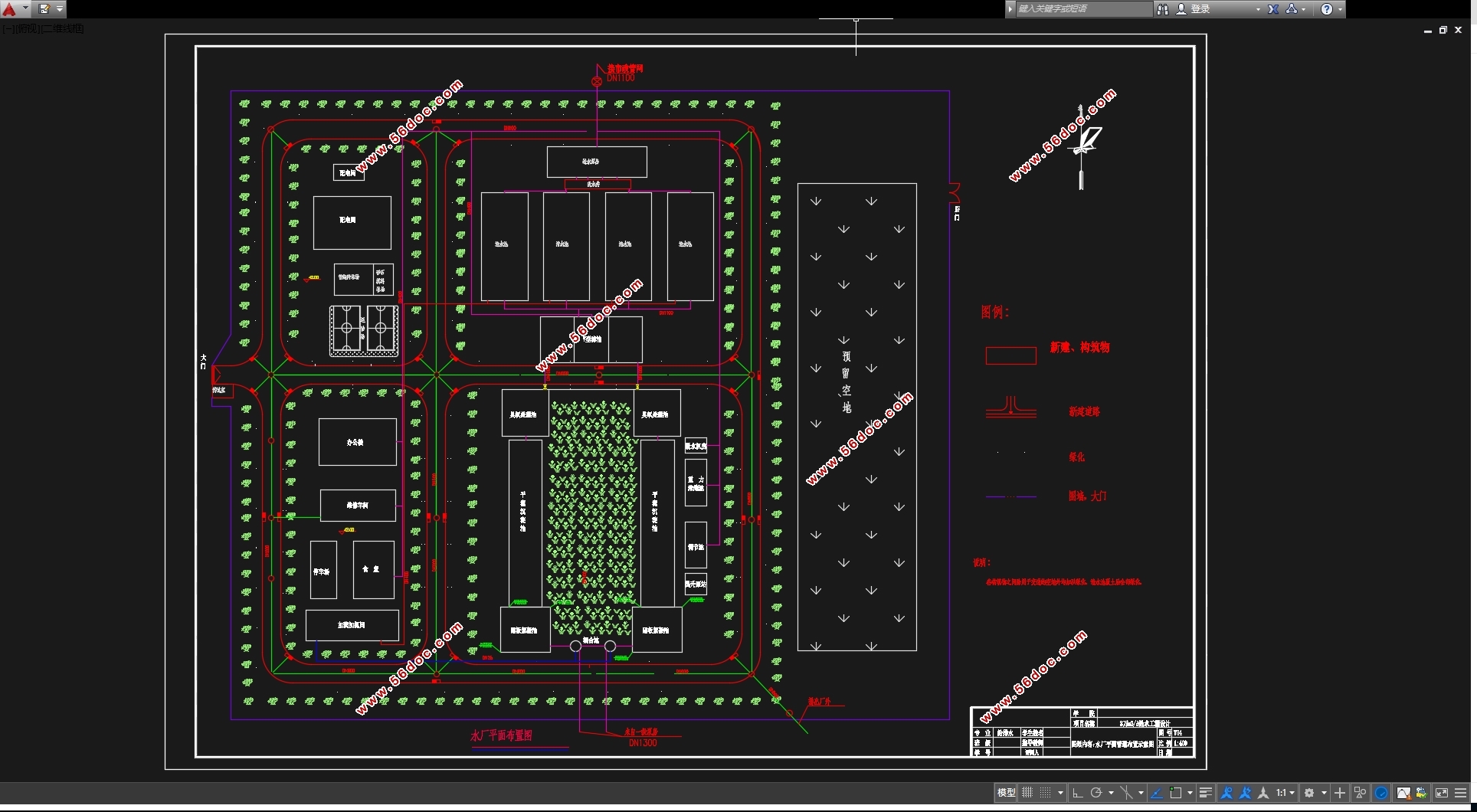Screen dimensions: 1477x812
Task: Open the 1:1 annotation scale dropdown
Action: 1285,793
